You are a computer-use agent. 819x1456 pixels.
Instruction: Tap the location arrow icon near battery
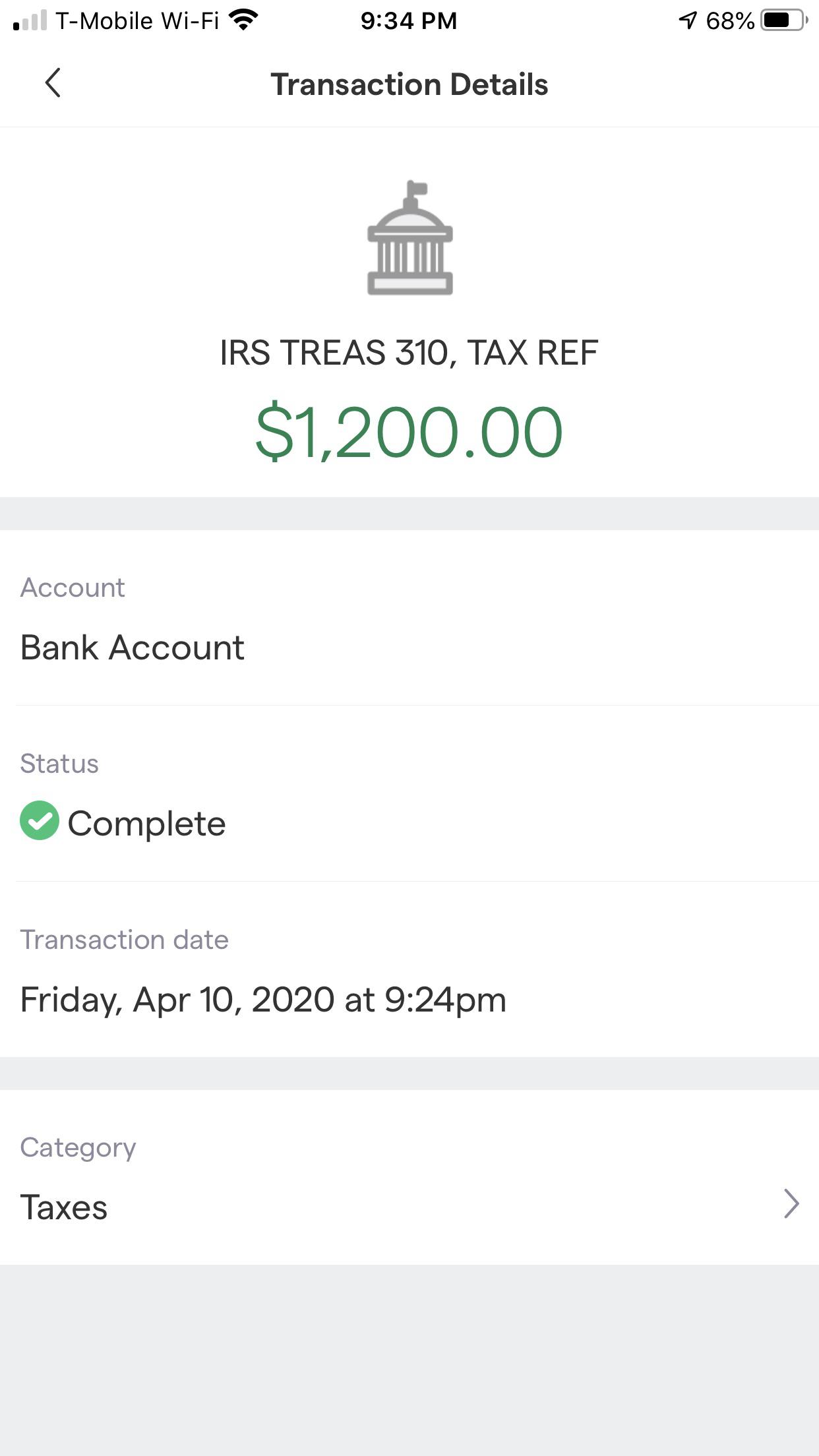pos(686,20)
